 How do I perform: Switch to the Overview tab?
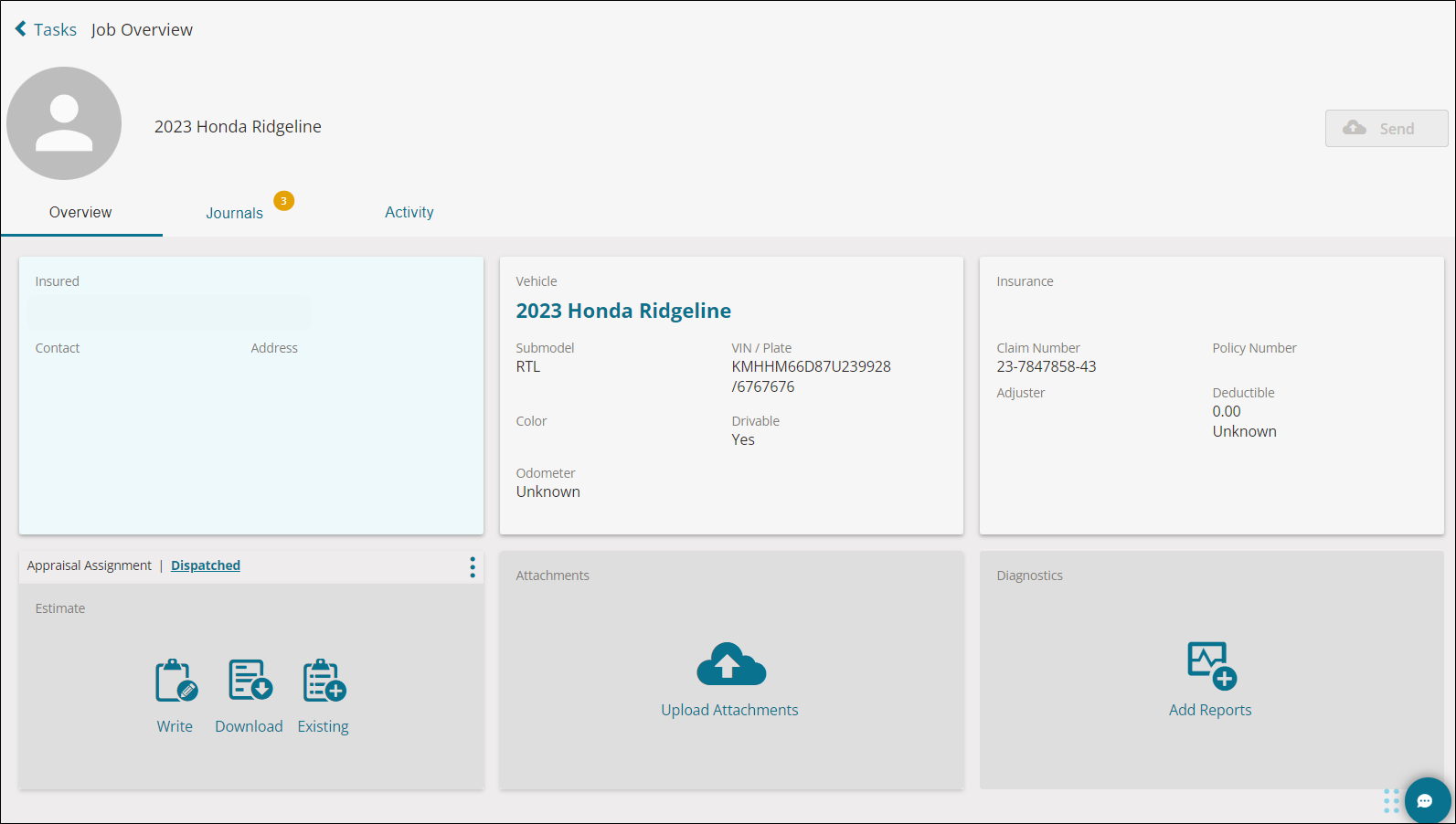80,212
